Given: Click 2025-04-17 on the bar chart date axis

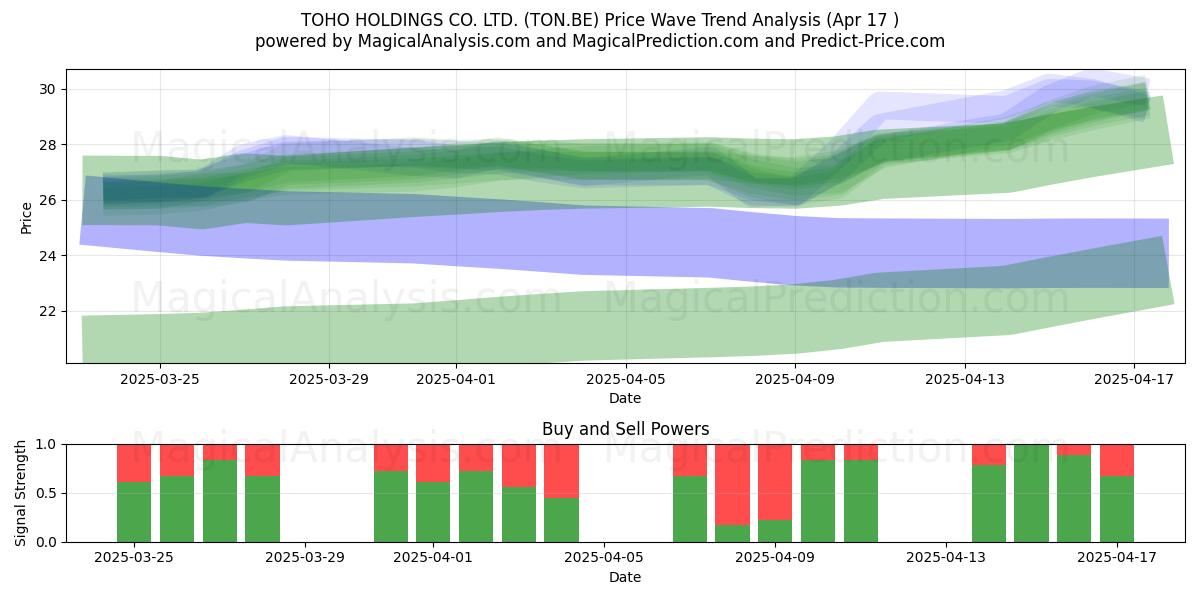Looking at the screenshot, I should point(1117,558).
